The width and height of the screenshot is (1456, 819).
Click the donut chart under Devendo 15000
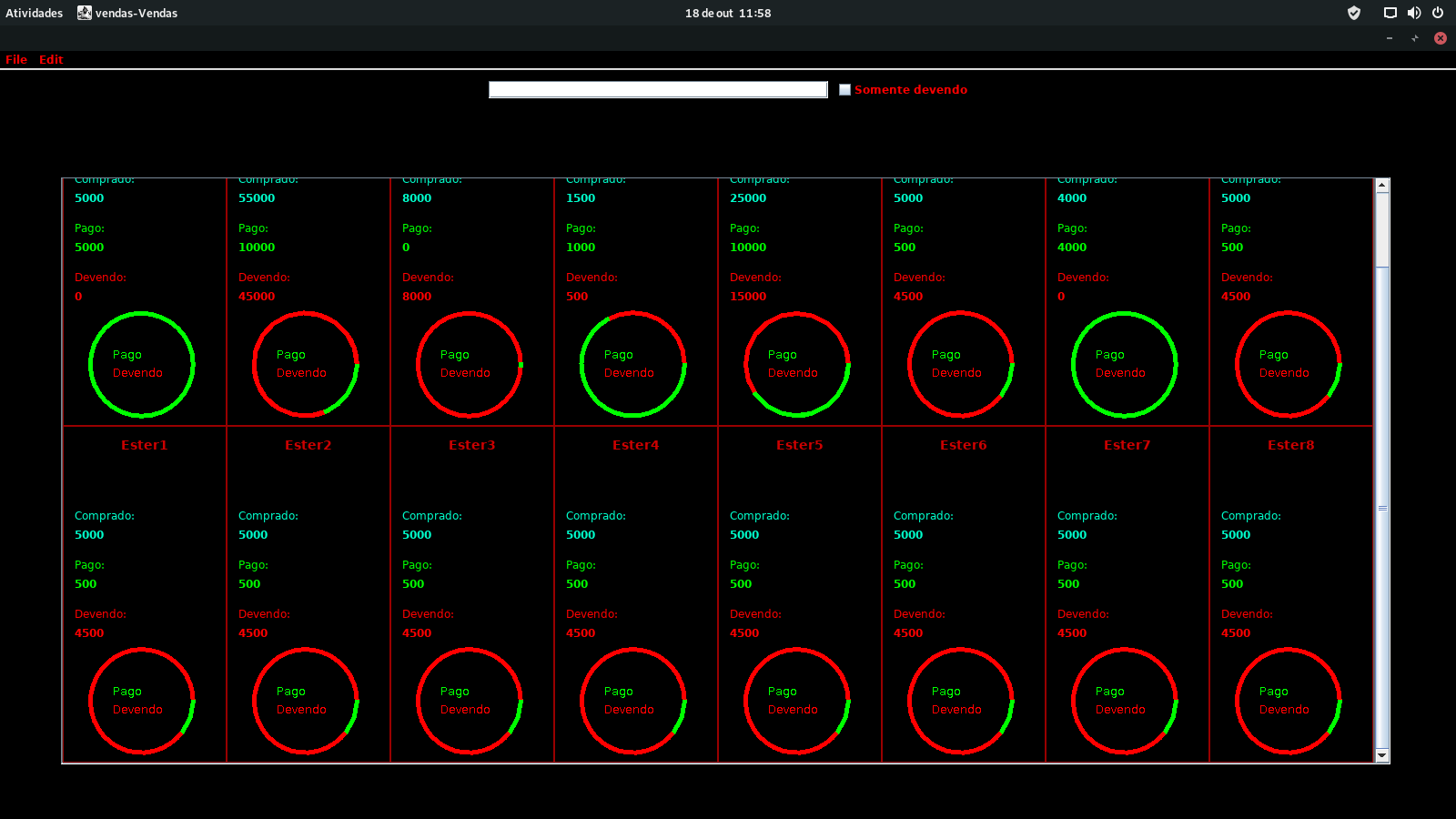pyautogui.click(x=797, y=364)
